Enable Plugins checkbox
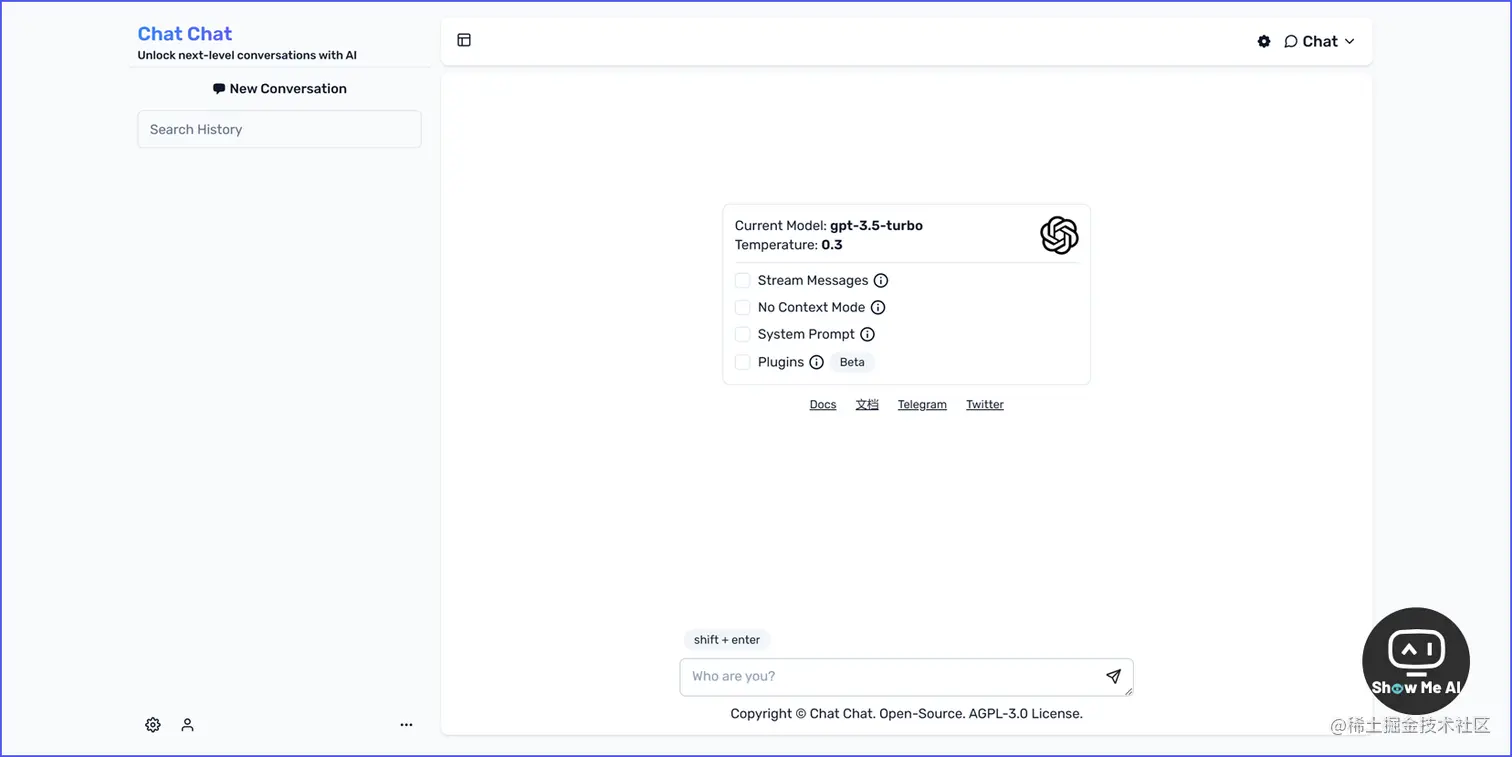This screenshot has height=757, width=1512. tap(742, 362)
